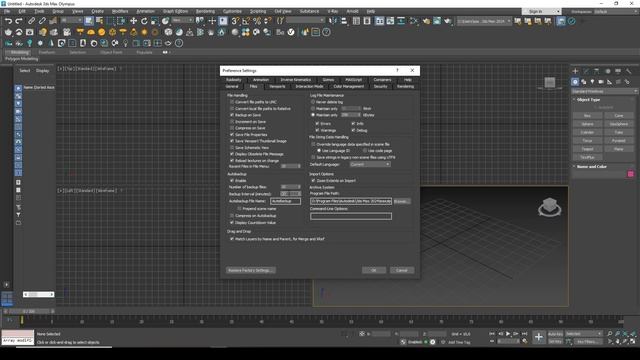Open the named selection sets dropdown
This screenshot has width=640, height=360.
coord(305,20)
